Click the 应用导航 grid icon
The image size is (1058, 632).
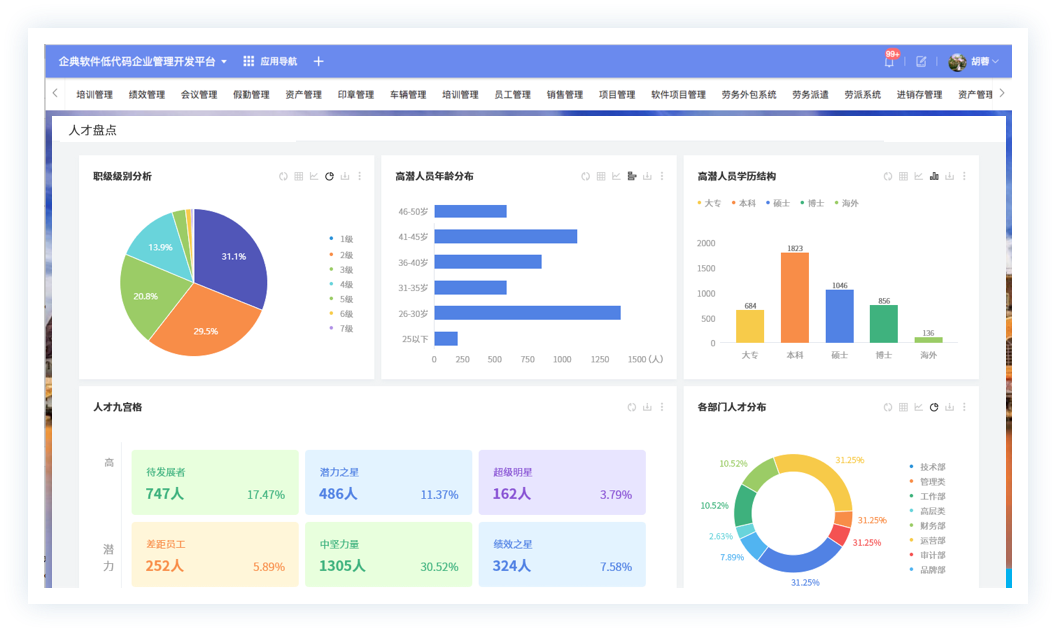[249, 61]
